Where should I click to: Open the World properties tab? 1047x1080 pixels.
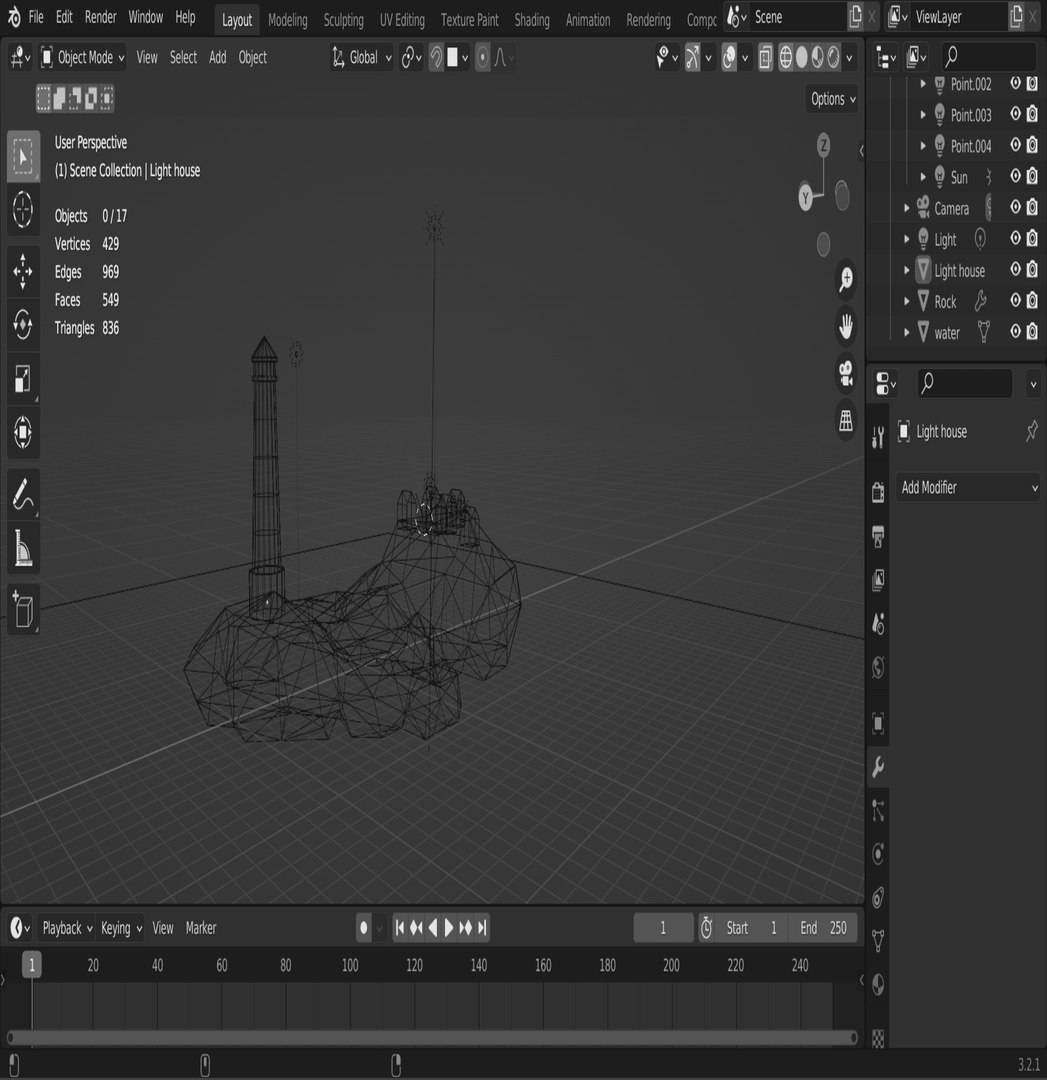point(878,667)
